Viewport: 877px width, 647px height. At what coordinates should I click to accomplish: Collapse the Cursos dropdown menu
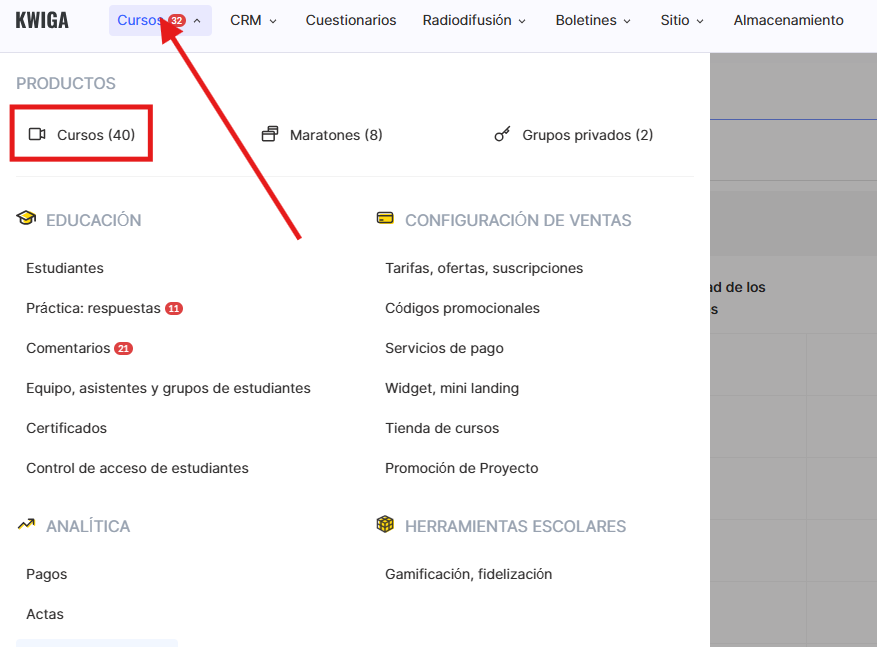click(x=160, y=20)
